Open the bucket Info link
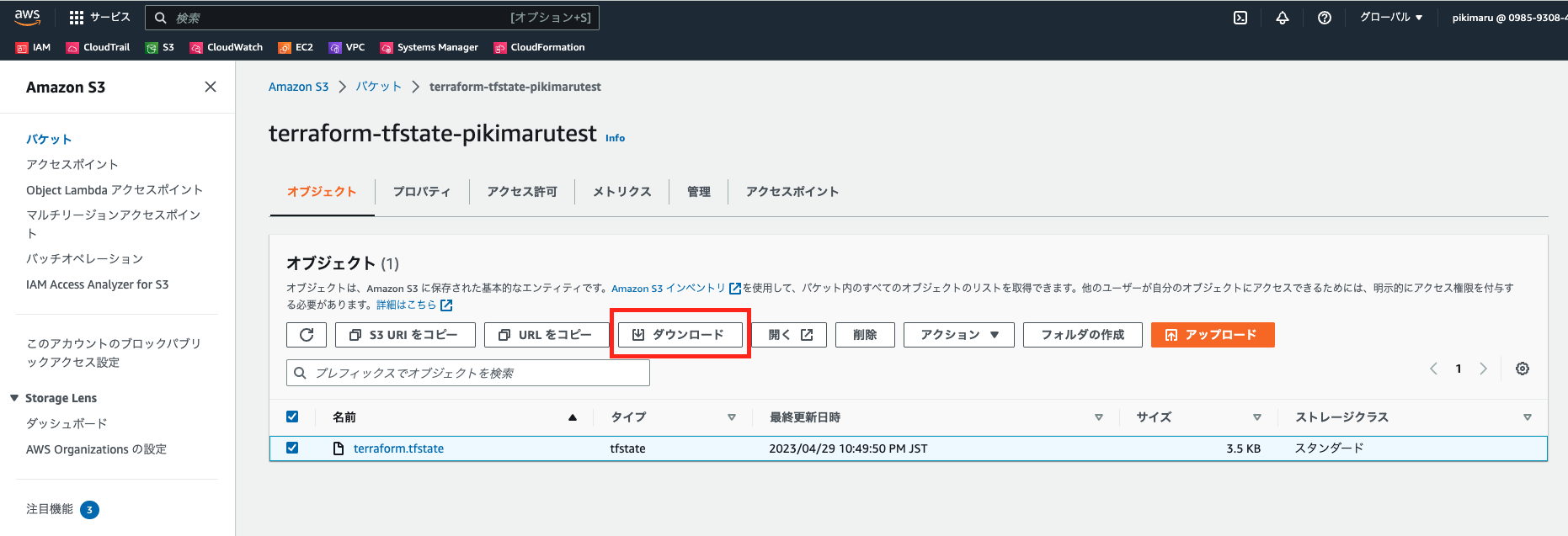Image resolution: width=1568 pixels, height=536 pixels. click(x=616, y=138)
